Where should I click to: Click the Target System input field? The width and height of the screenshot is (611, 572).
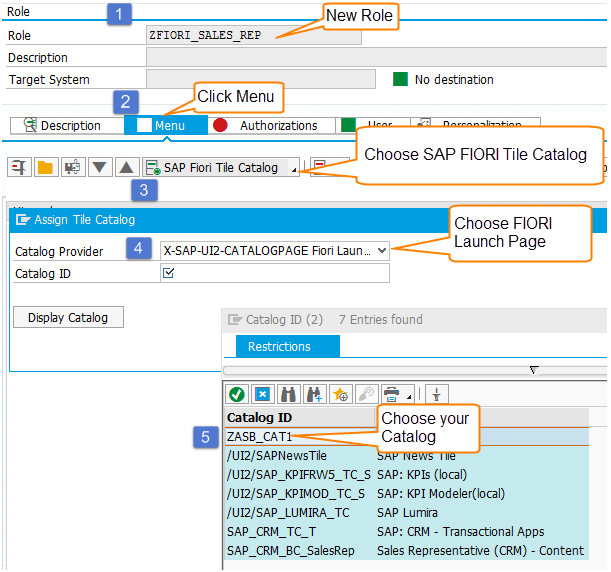[x=261, y=79]
